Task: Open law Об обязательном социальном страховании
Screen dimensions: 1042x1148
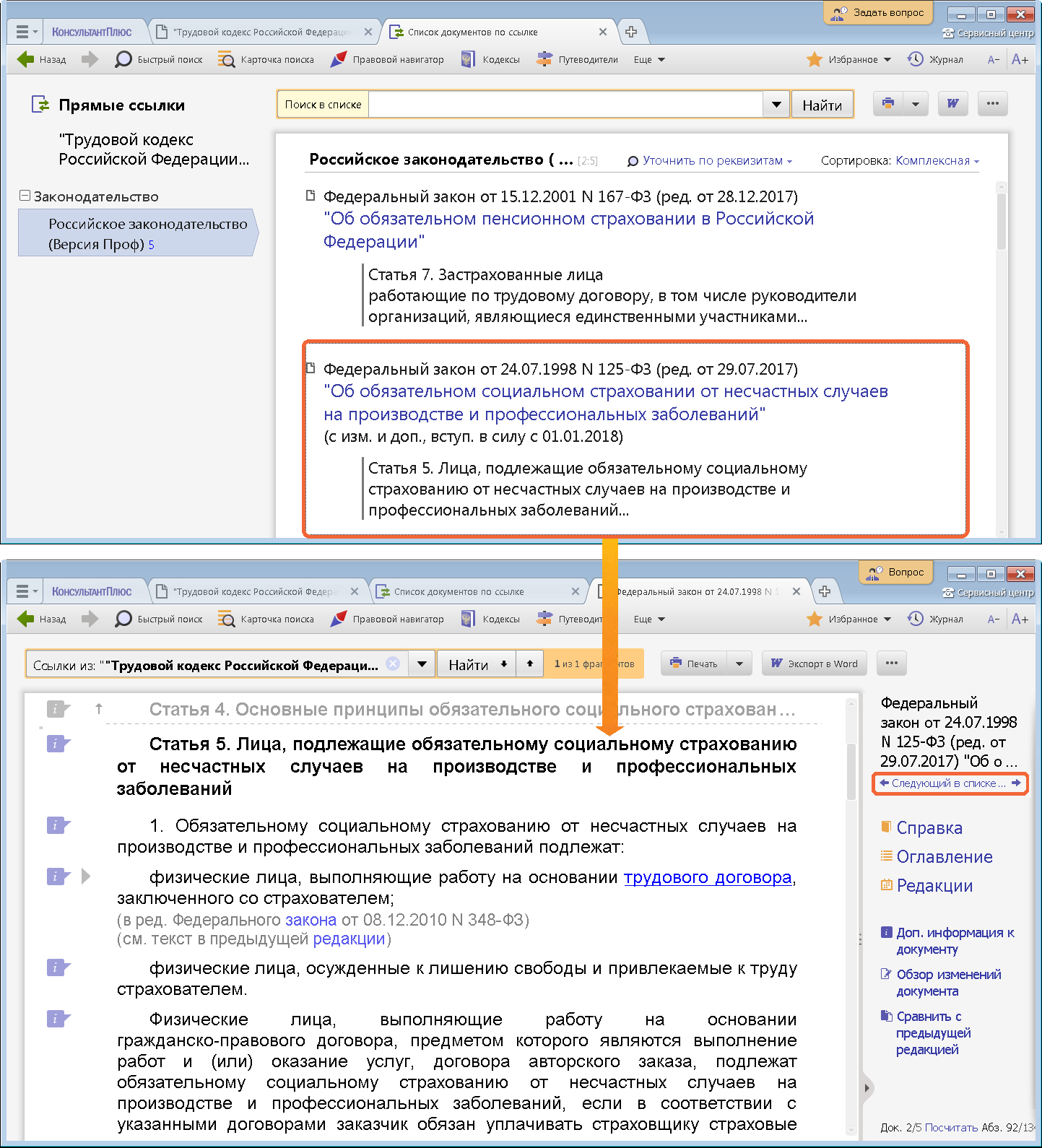Action: (605, 402)
